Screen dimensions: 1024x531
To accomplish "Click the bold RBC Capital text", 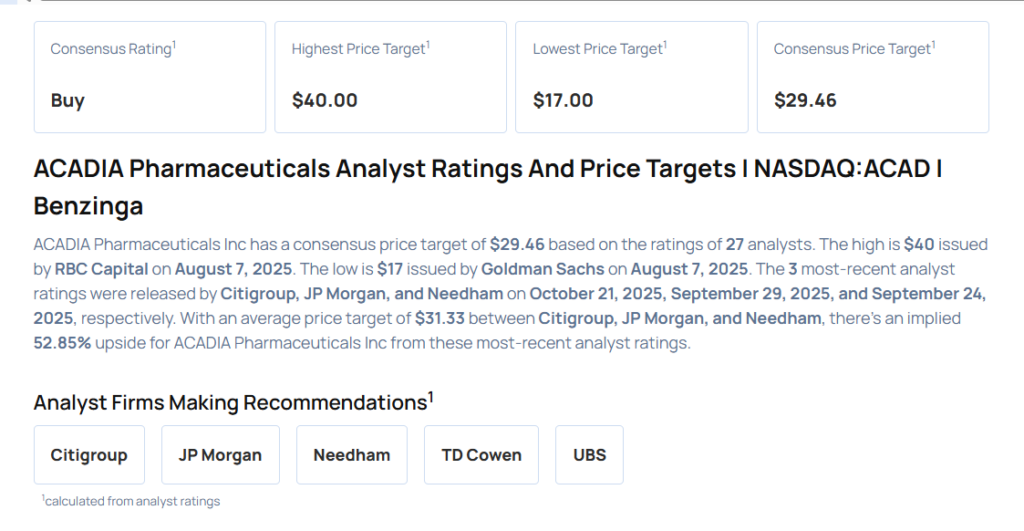I will pos(101,269).
